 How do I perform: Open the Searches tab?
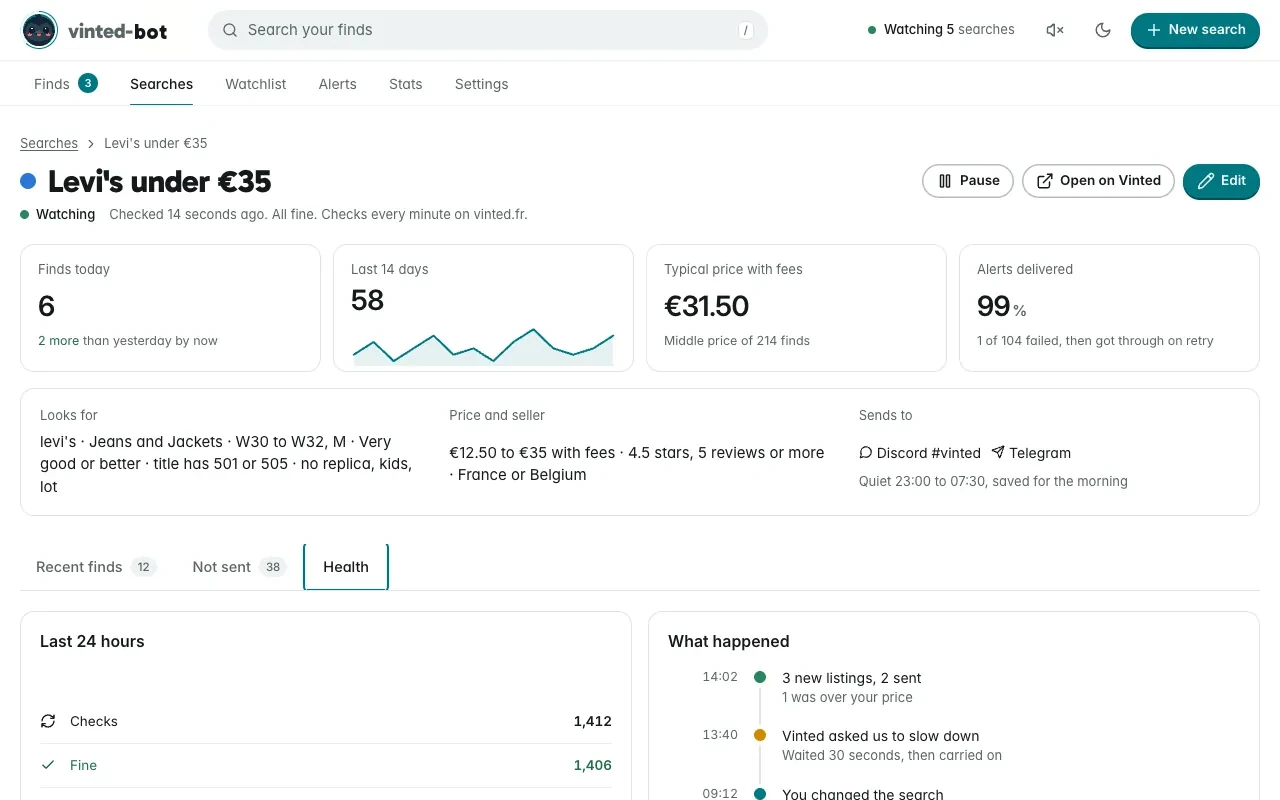[161, 84]
